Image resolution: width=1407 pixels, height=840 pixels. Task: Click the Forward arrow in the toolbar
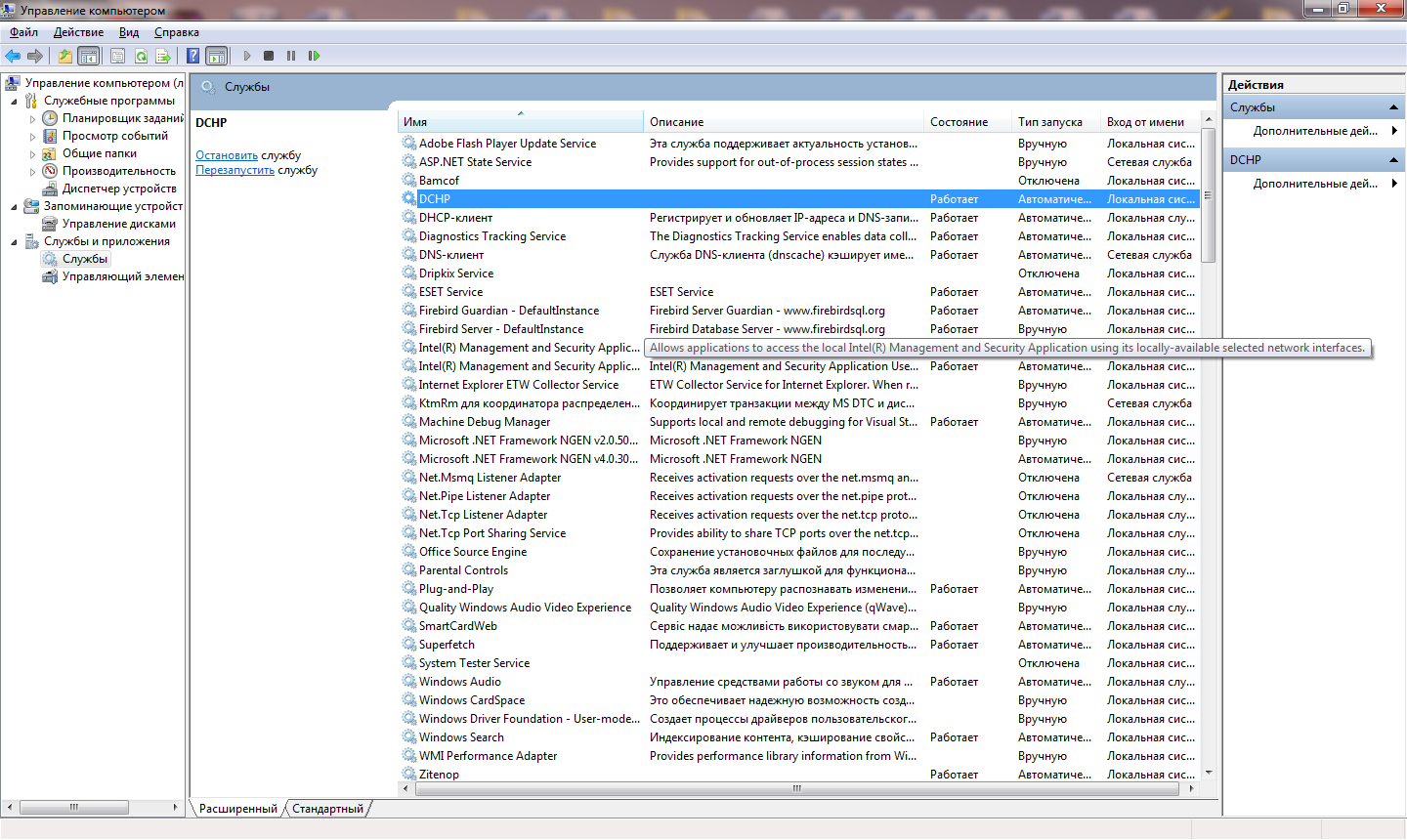pyautogui.click(x=35, y=56)
